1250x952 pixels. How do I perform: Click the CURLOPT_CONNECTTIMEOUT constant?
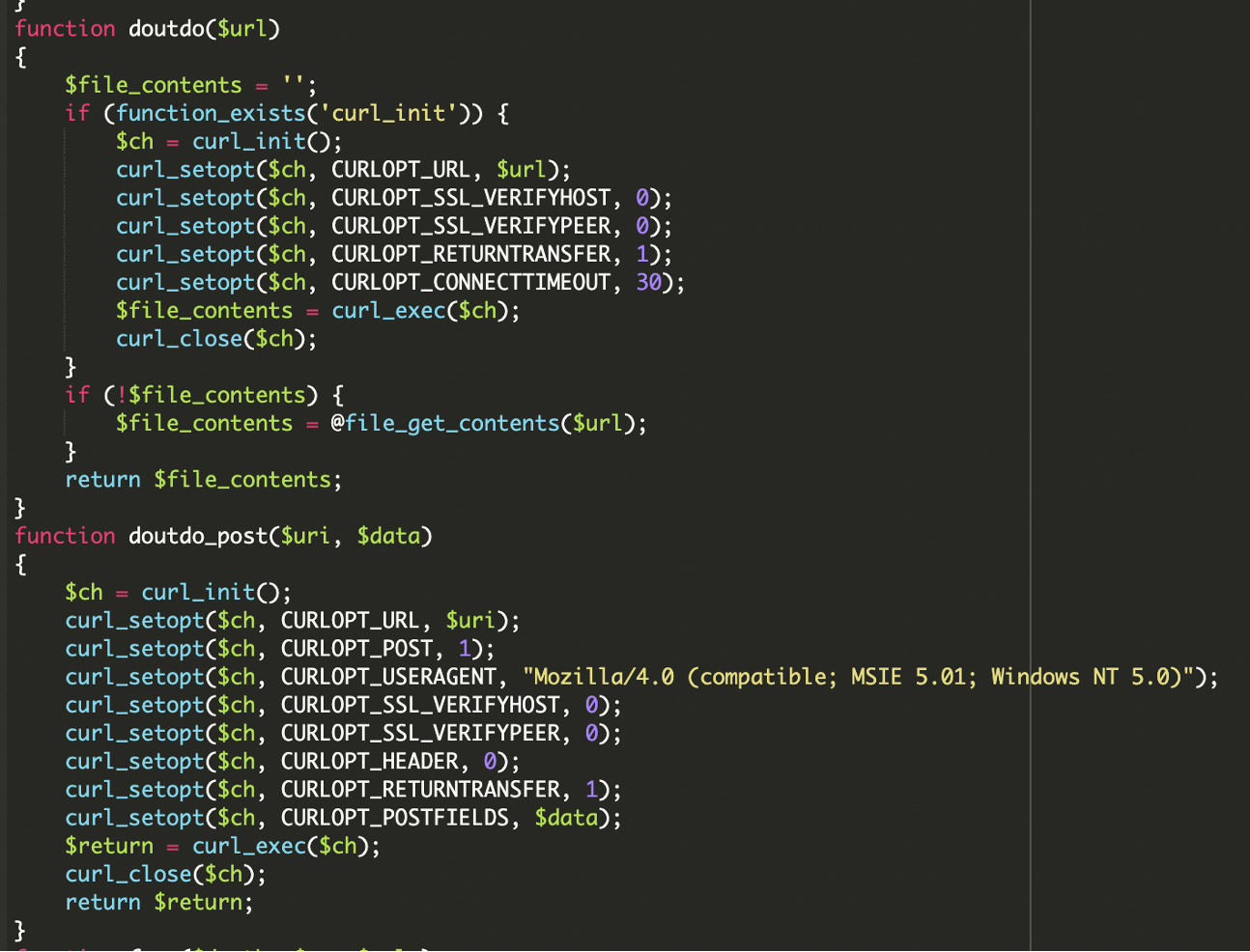(470, 283)
